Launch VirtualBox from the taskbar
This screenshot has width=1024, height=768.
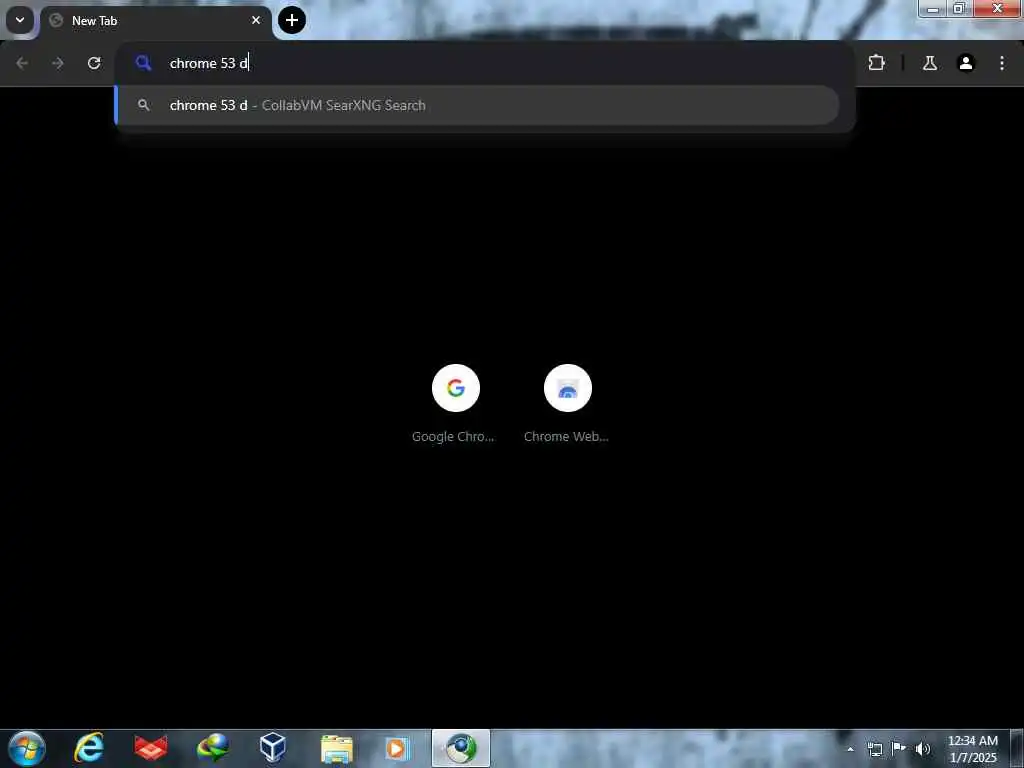click(272, 748)
